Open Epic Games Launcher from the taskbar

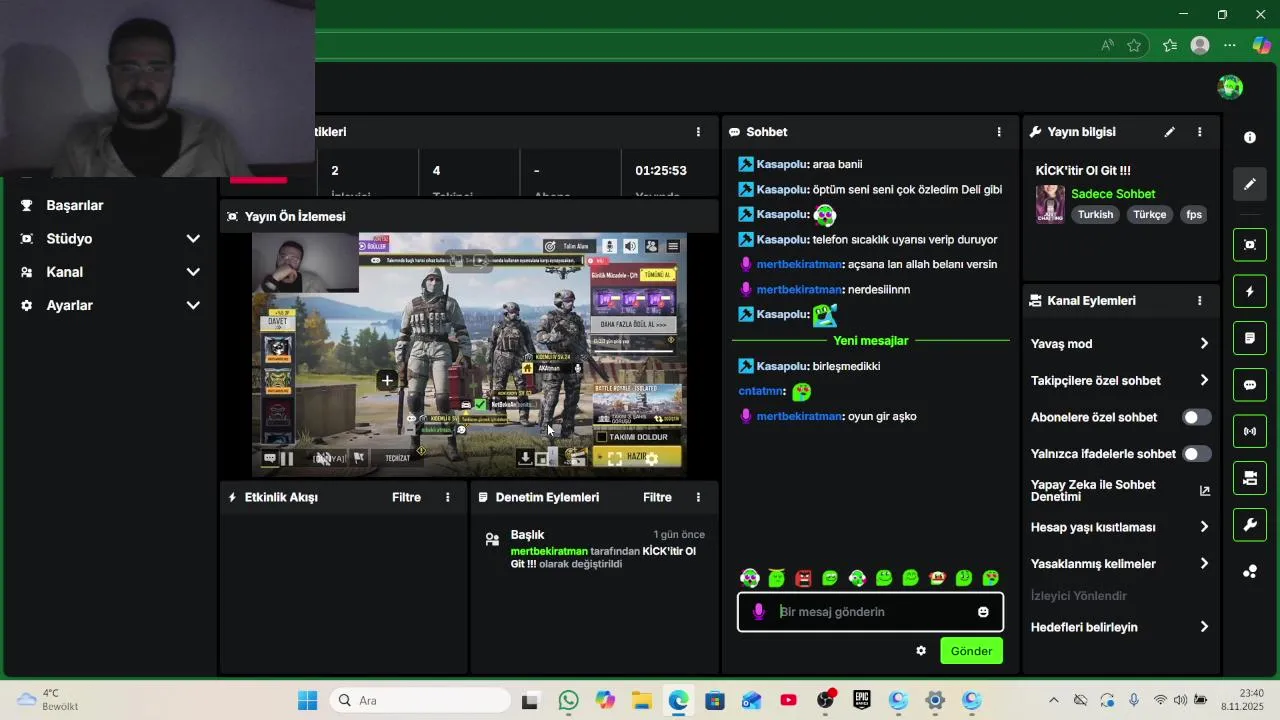[862, 700]
